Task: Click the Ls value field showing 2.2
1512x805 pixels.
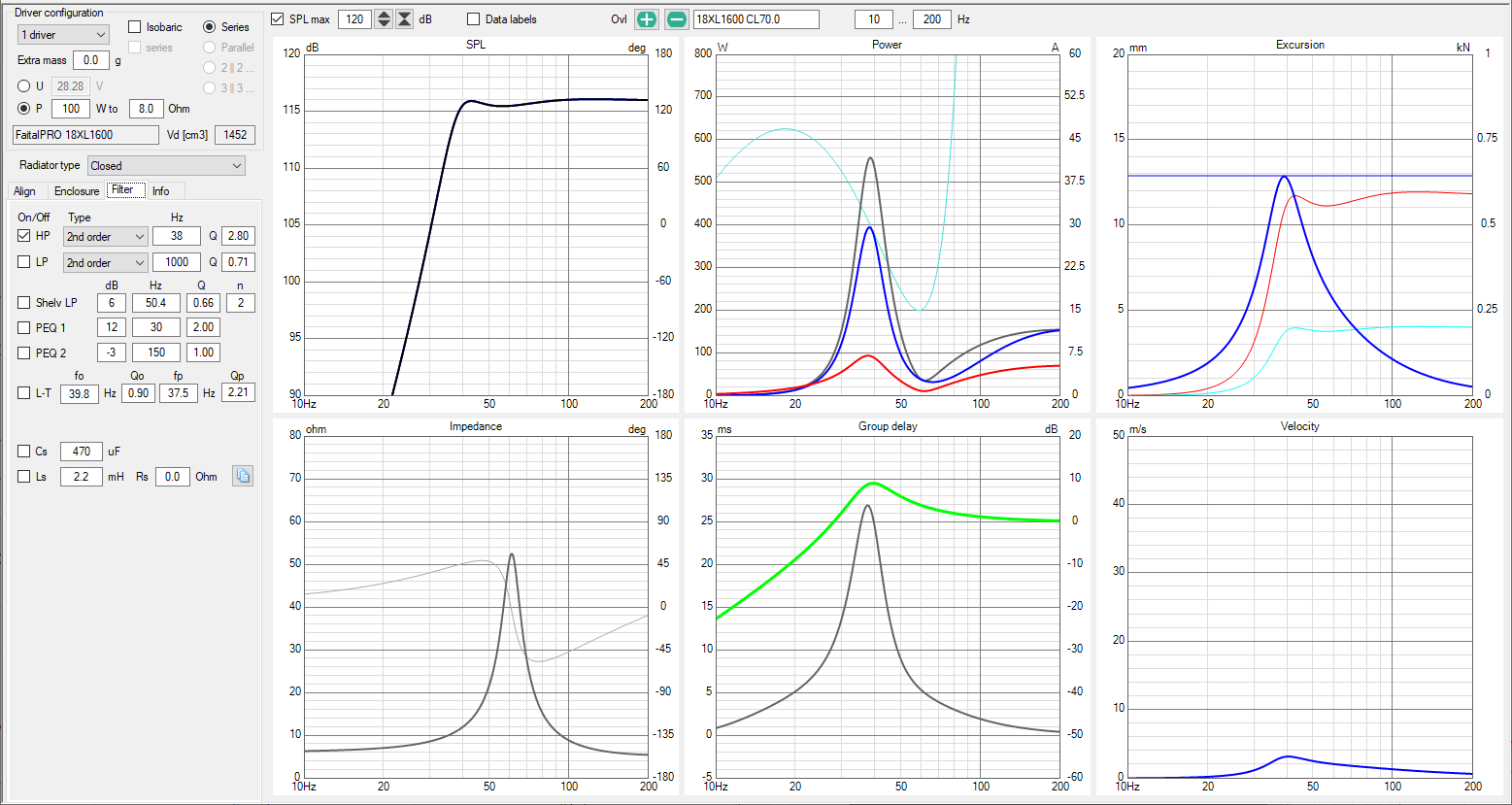Action: (82, 477)
